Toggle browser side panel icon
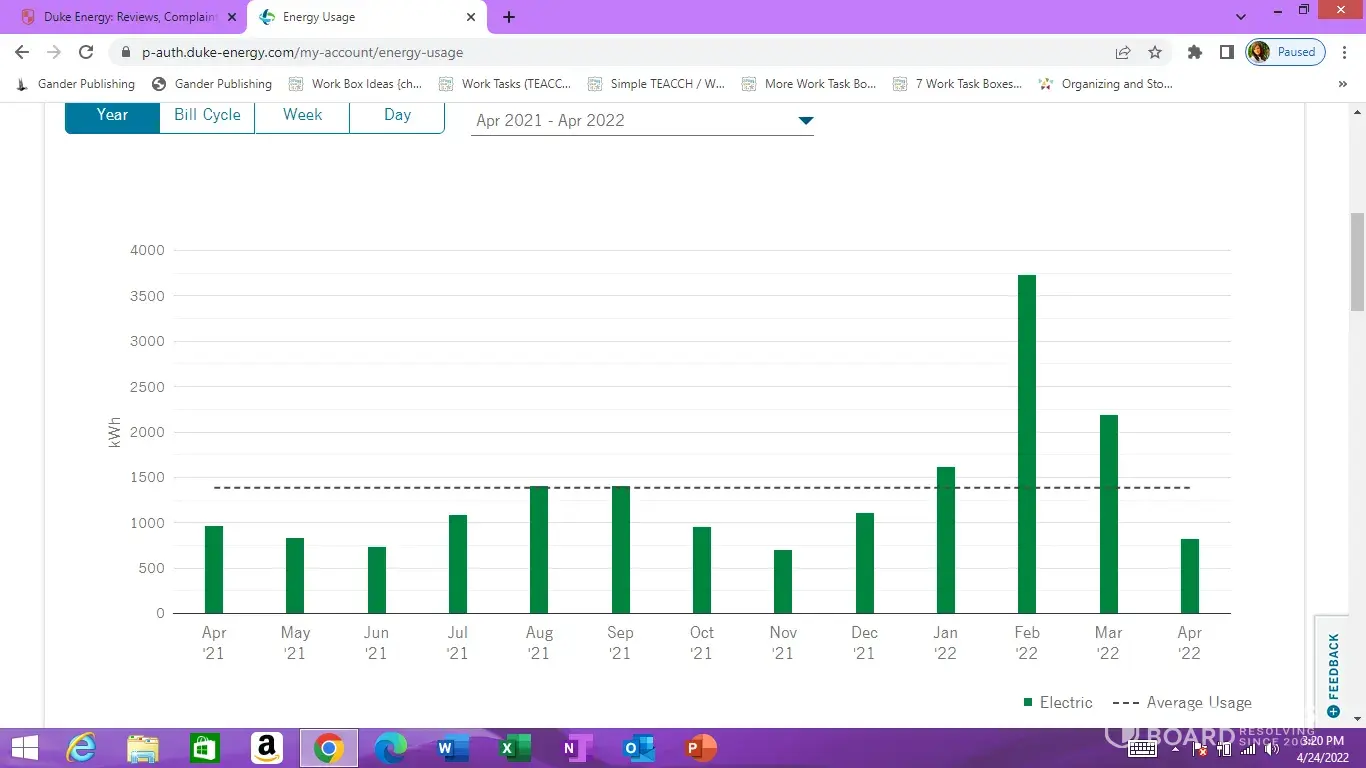This screenshot has width=1366, height=768. click(1226, 52)
